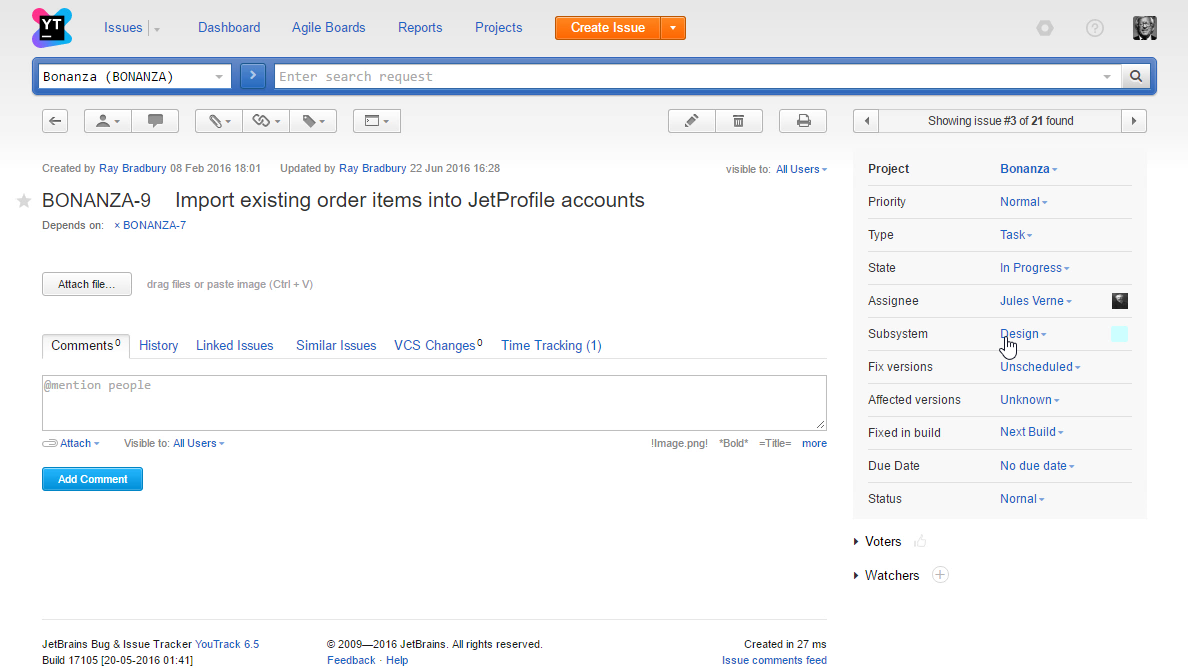Image resolution: width=1188 pixels, height=668 pixels.
Task: Open the user avatar menu
Action: tap(1145, 28)
